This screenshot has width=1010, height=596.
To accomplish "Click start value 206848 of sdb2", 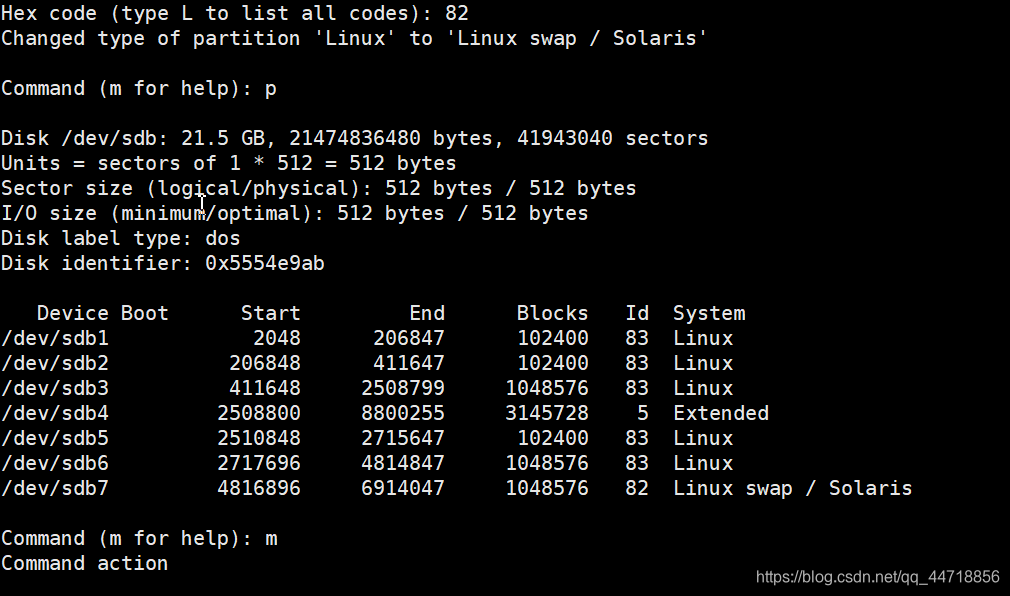I will click(x=265, y=363).
